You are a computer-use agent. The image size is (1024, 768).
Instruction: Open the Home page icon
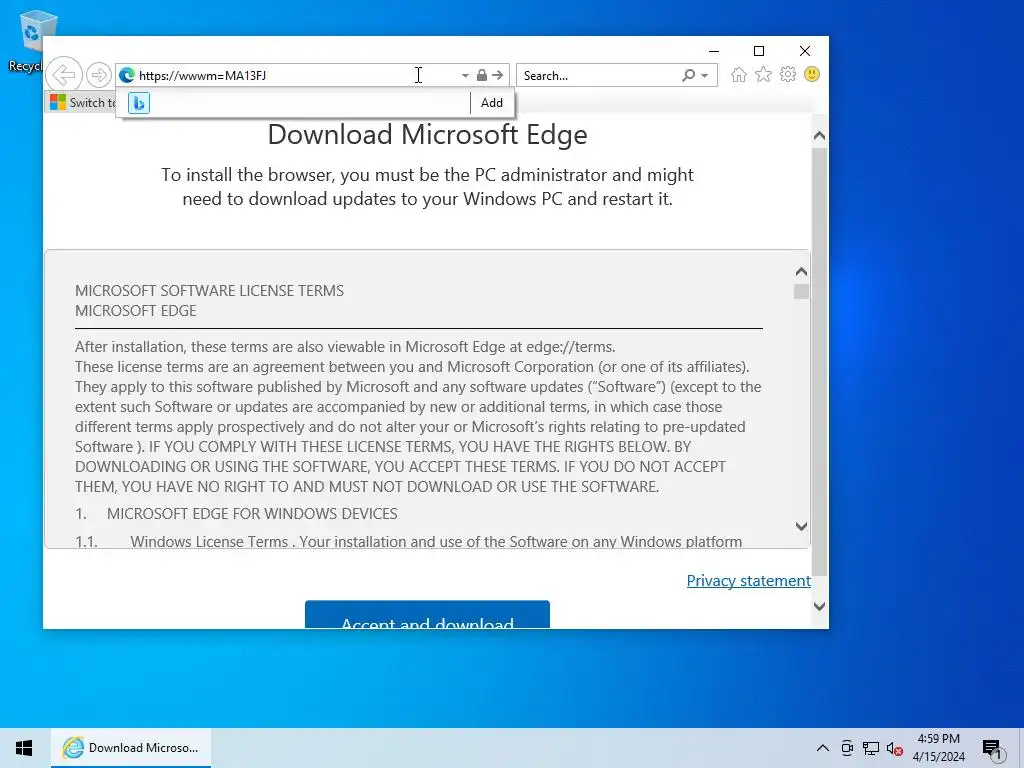point(739,74)
